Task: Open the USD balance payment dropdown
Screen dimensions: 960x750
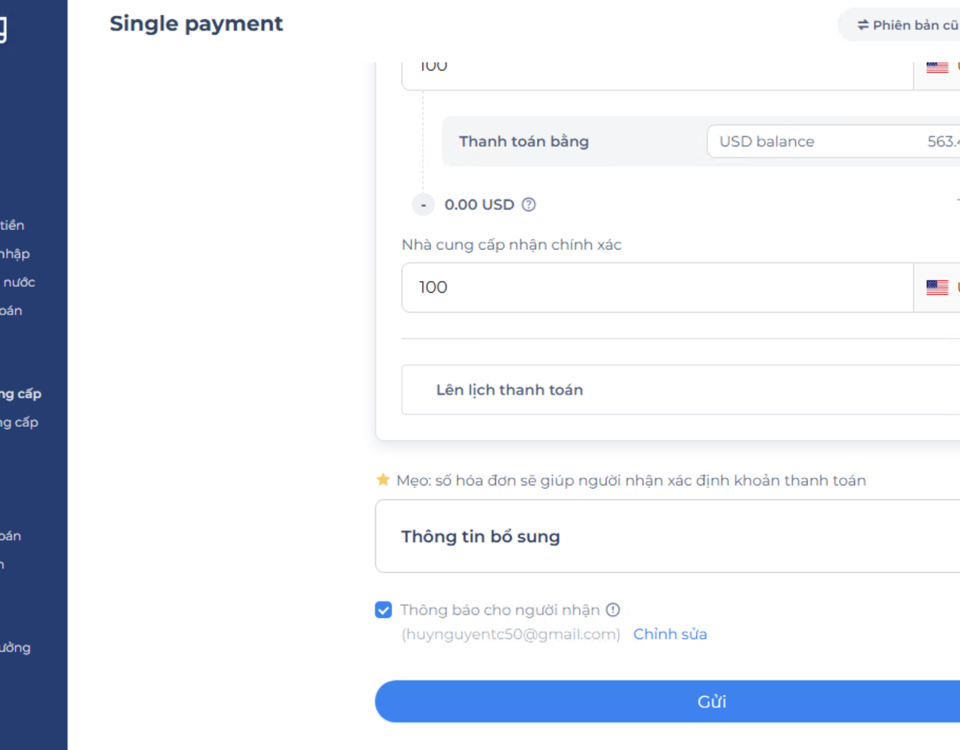Action: click(x=833, y=141)
